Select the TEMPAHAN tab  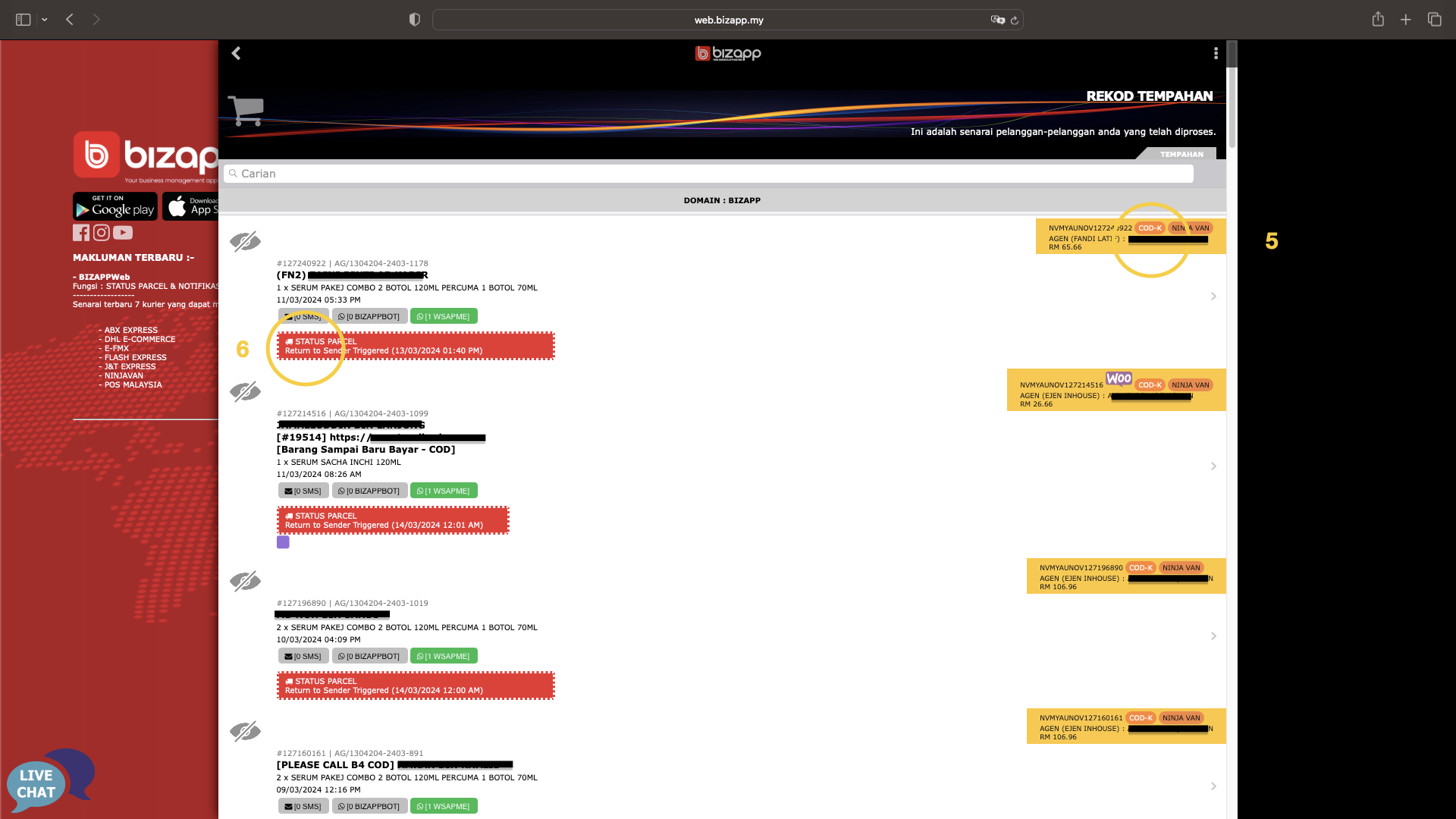pos(1181,154)
